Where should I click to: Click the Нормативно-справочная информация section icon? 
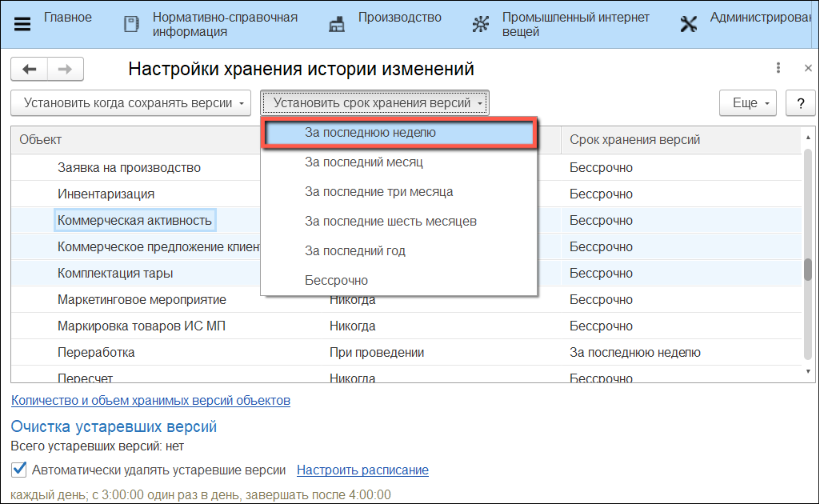[x=130, y=24]
